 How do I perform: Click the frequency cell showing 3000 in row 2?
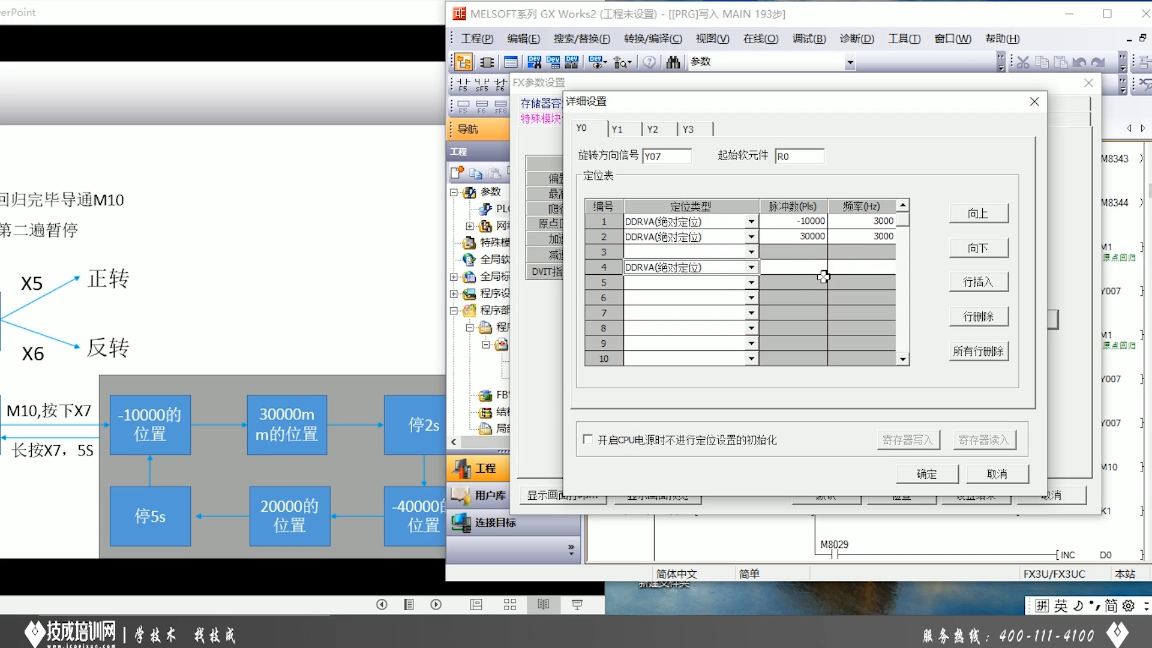click(x=862, y=237)
